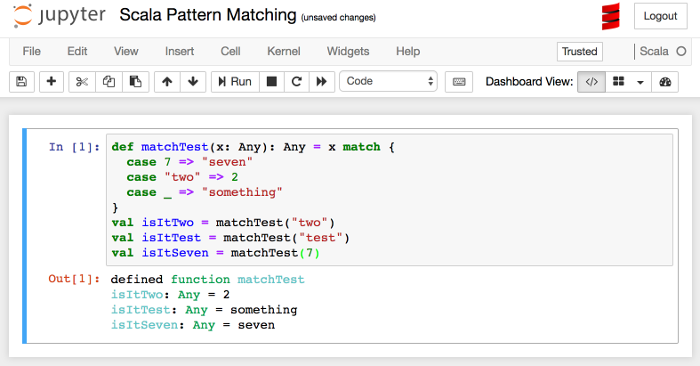Restart and run all fast-forward icon
The image size is (700, 366).
coord(321,82)
